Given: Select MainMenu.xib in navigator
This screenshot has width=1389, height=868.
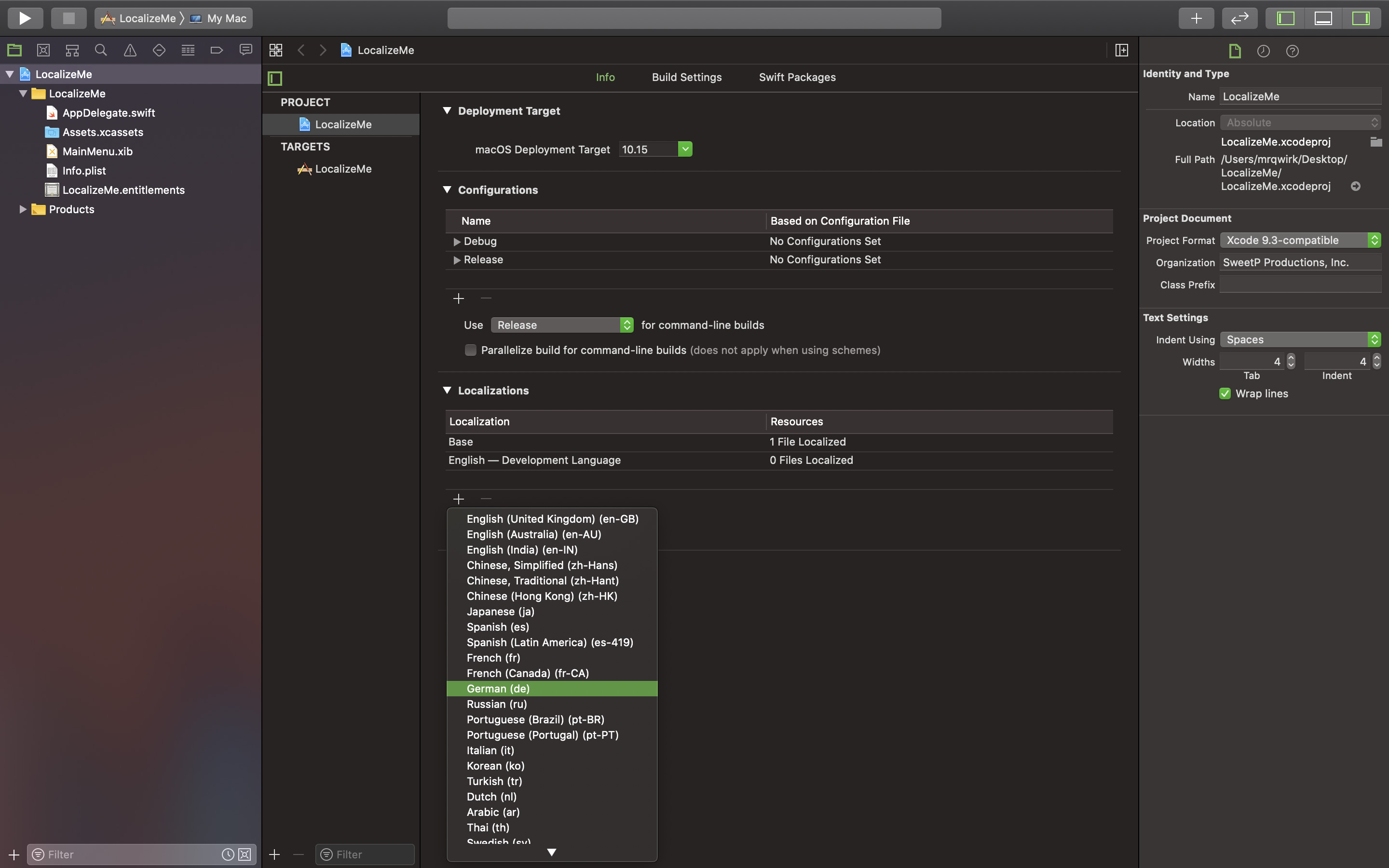Looking at the screenshot, I should [97, 151].
